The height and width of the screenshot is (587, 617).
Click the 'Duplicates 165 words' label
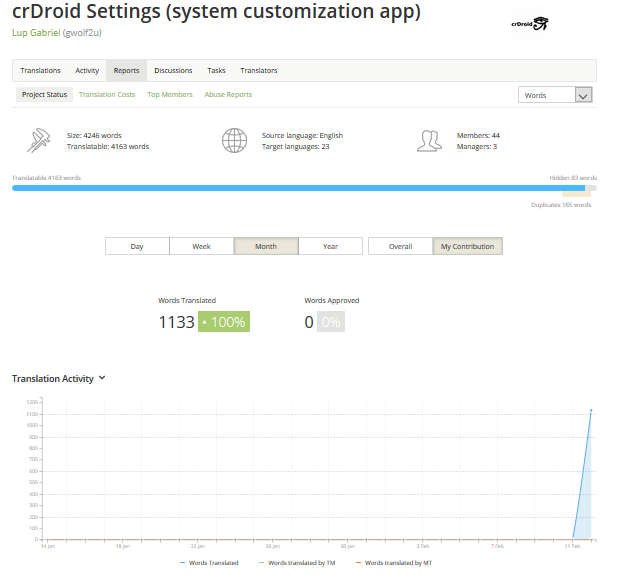561,205
